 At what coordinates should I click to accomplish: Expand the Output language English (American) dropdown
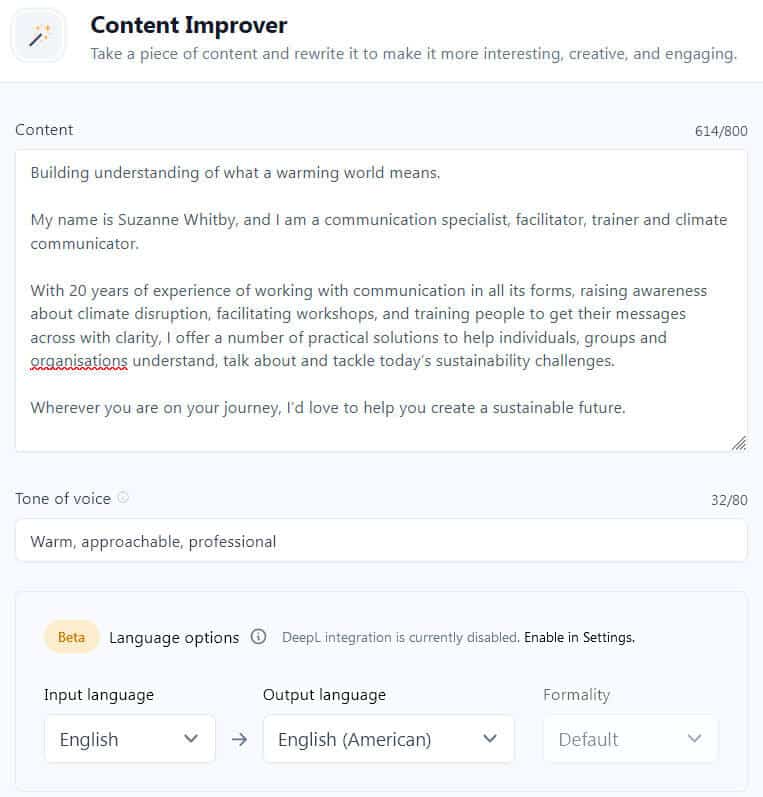[388, 740]
